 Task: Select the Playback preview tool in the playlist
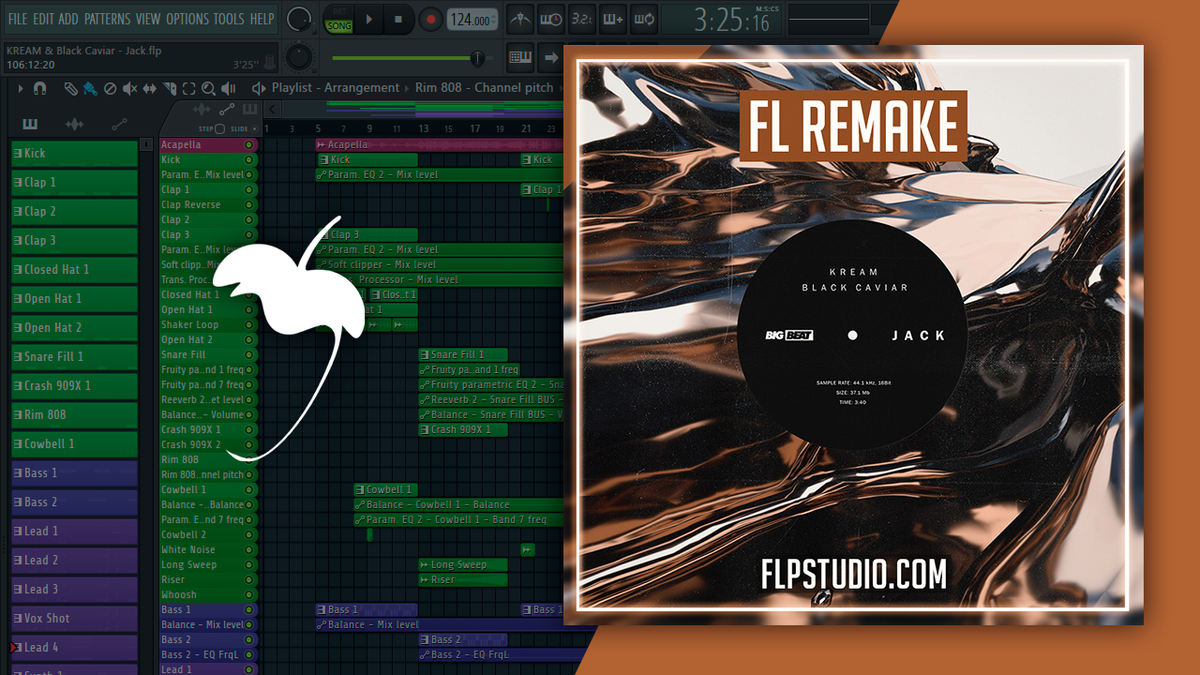pos(229,88)
